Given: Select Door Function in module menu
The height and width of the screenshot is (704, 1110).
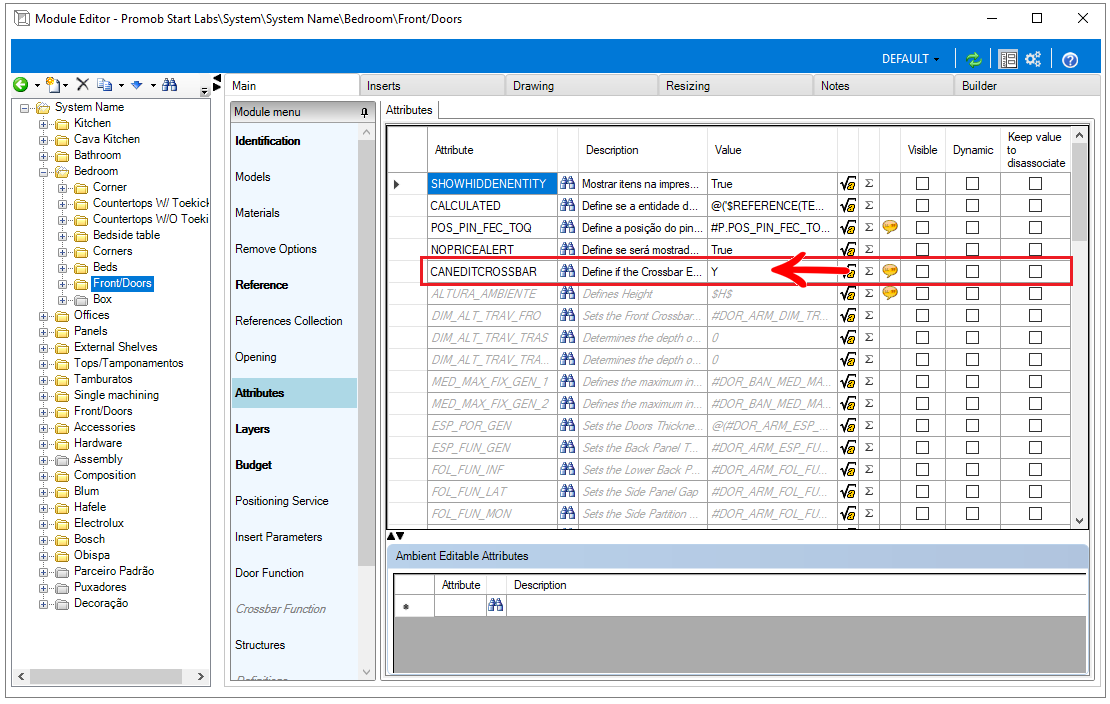Looking at the screenshot, I should [269, 573].
